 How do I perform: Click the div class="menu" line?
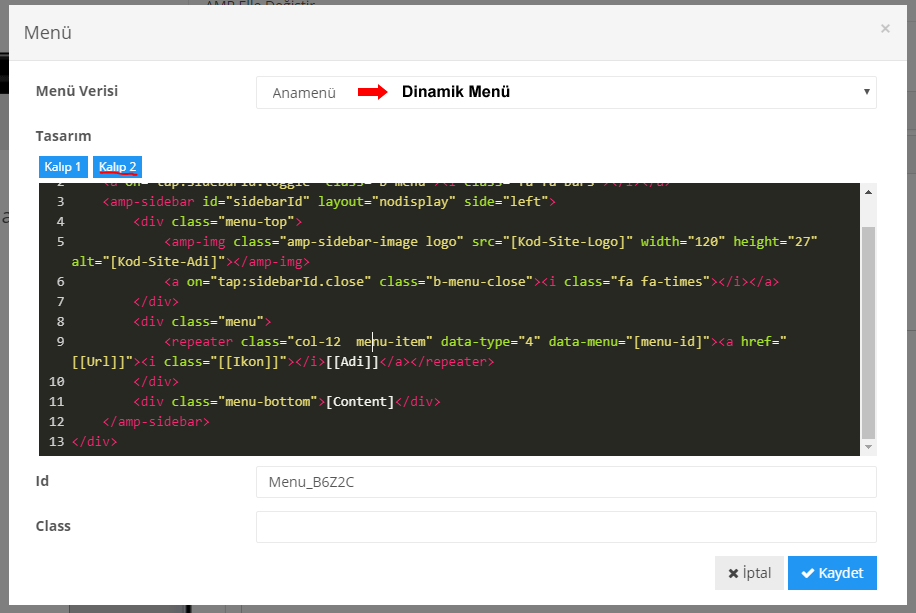202,322
